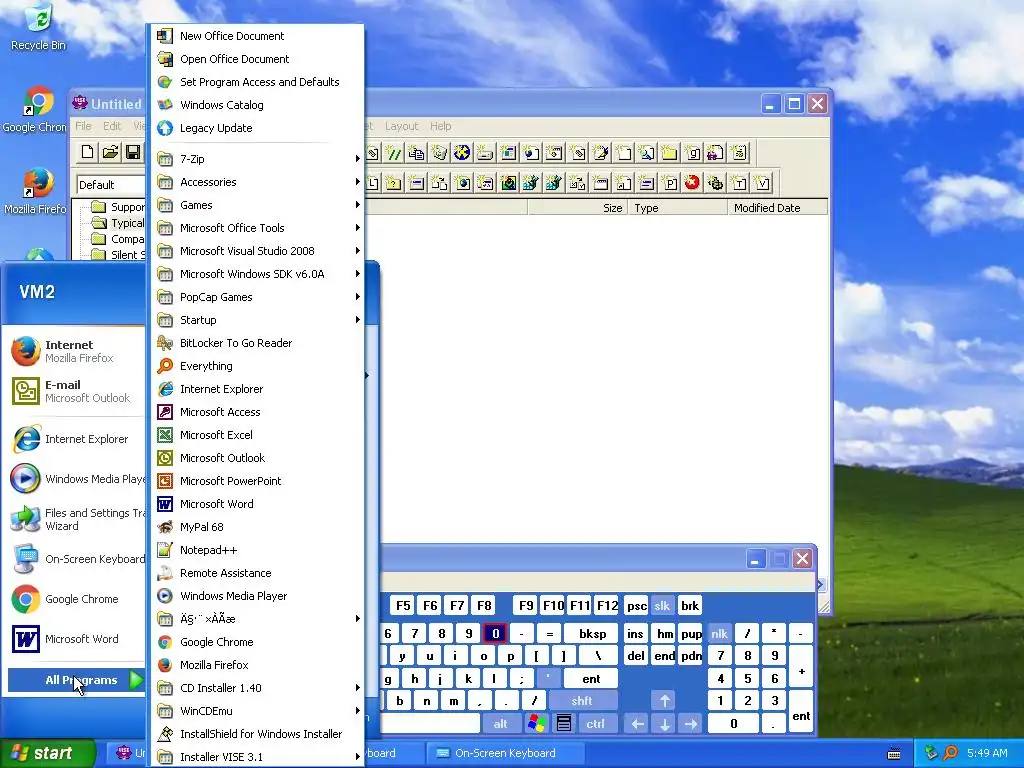Sort by the Type column header
This screenshot has height=768, width=1024.
[x=677, y=208]
